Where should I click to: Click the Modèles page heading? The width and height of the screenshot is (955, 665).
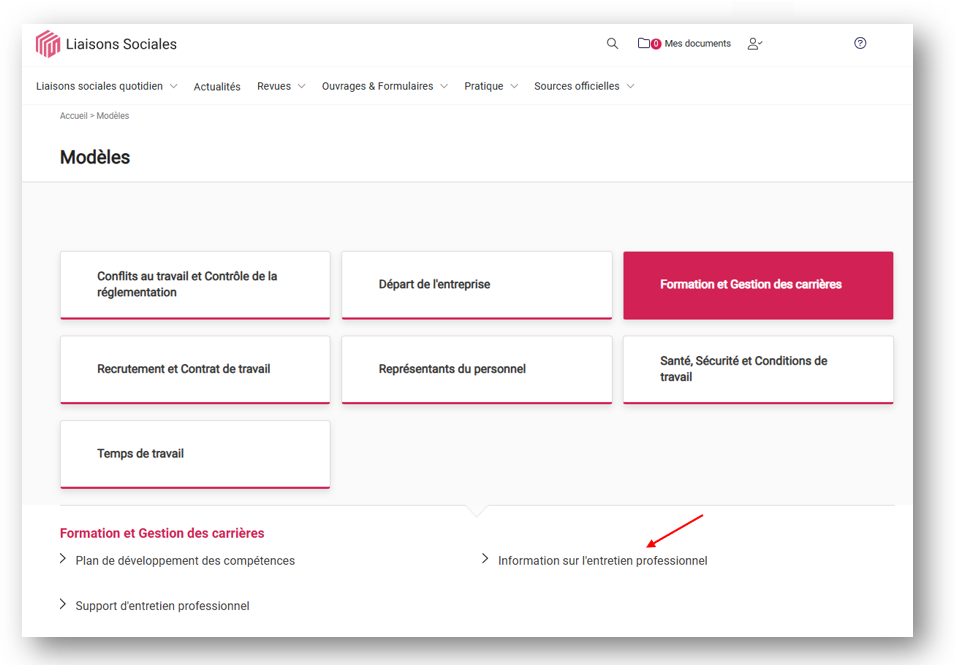(95, 157)
